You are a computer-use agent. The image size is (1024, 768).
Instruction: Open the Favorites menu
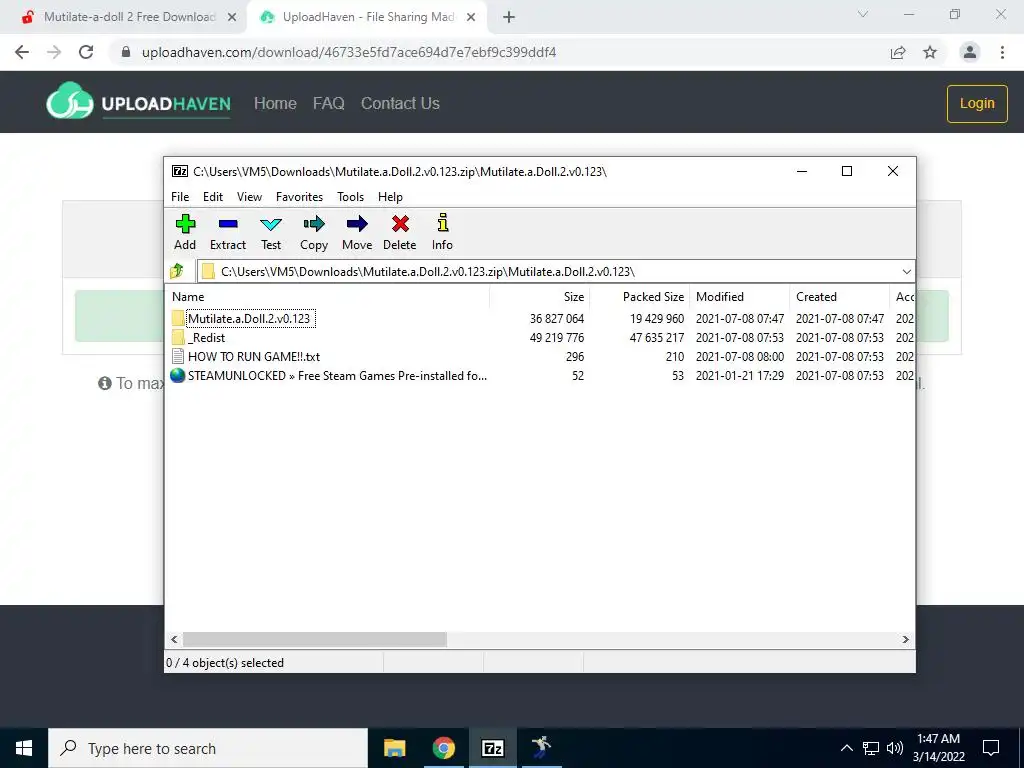pyautogui.click(x=299, y=197)
